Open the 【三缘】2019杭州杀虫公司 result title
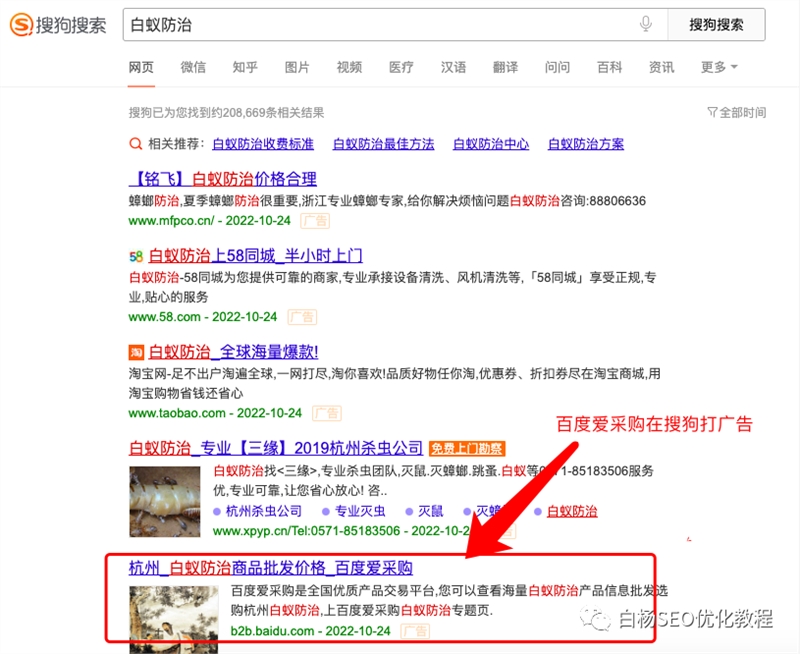Image resolution: width=800 pixels, height=654 pixels. pos(276,448)
